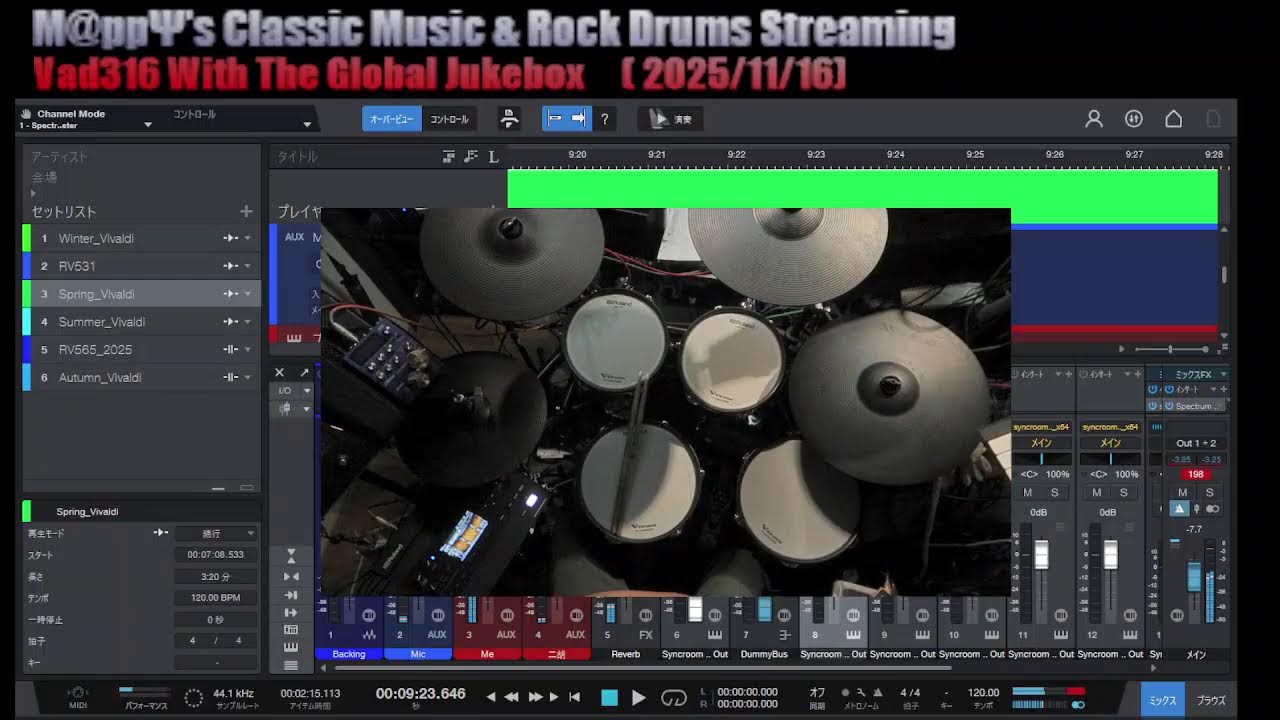Expand the artist info disclosure triangle
The image size is (1280, 720).
pyautogui.click(x=33, y=193)
